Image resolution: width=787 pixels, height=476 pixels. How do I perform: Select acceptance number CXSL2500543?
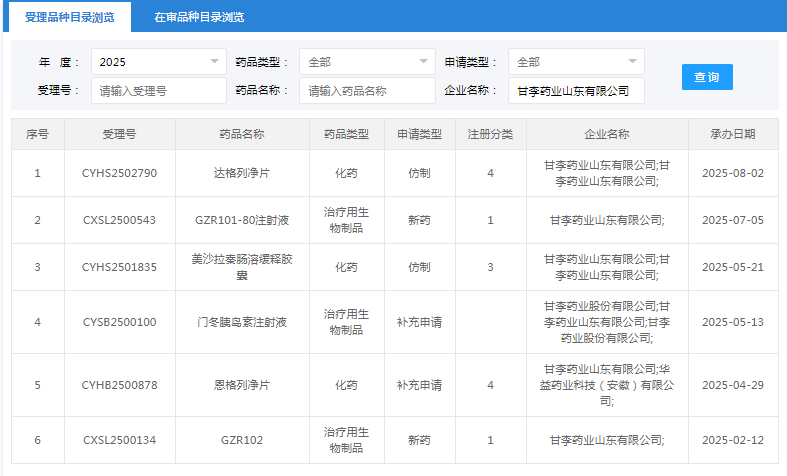[119, 220]
